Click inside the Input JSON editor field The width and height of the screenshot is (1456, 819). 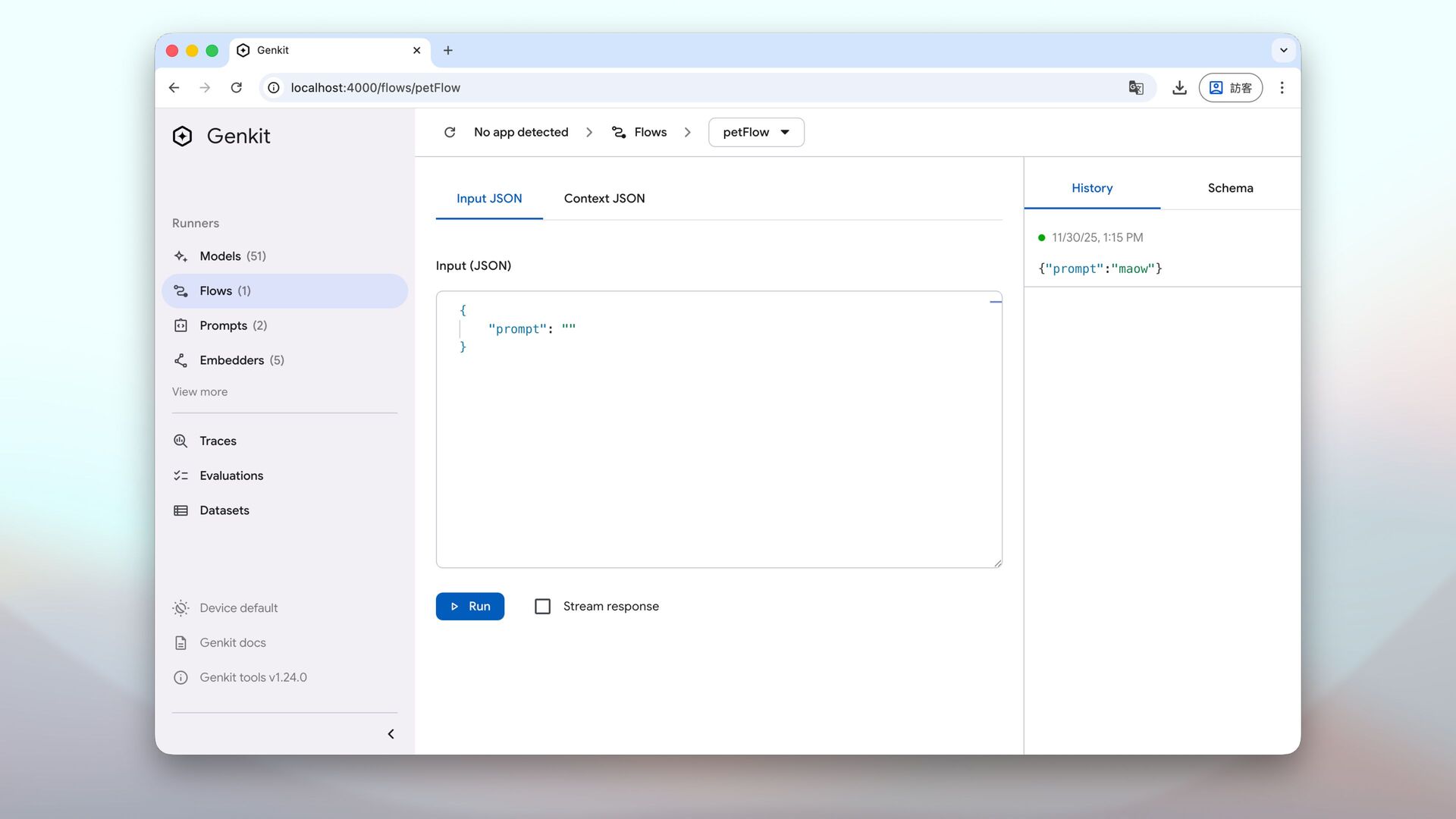point(718,440)
